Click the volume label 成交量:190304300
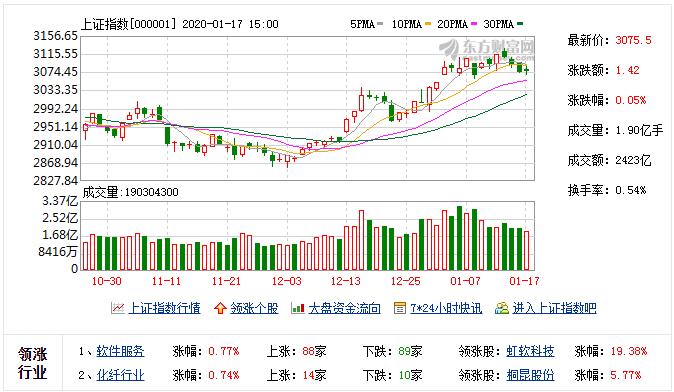The width and height of the screenshot is (674, 392). click(x=131, y=192)
